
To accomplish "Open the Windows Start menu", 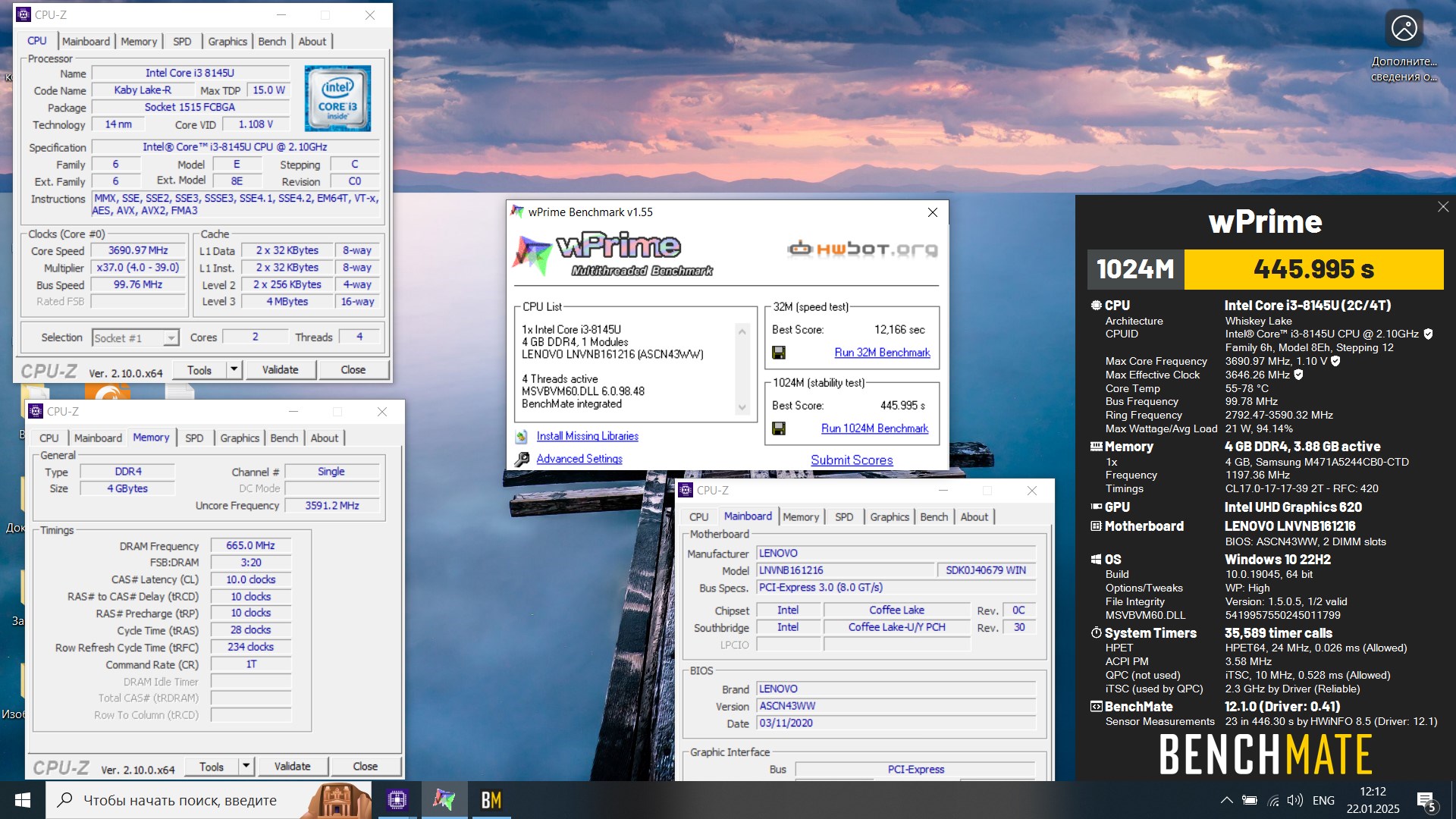I will (22, 800).
